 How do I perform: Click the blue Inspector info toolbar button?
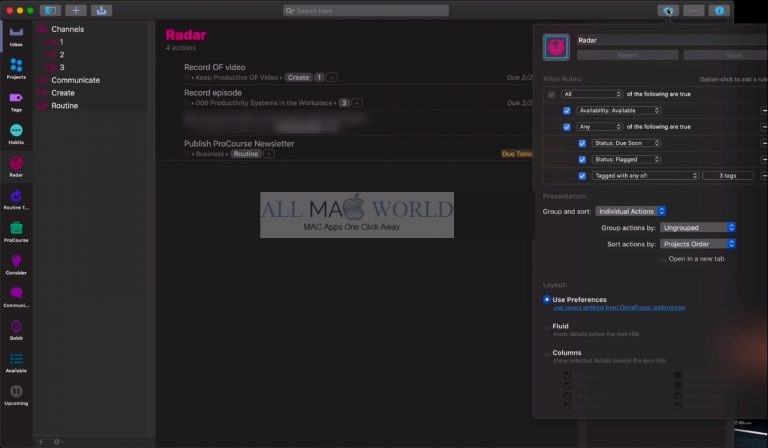pyautogui.click(x=719, y=10)
